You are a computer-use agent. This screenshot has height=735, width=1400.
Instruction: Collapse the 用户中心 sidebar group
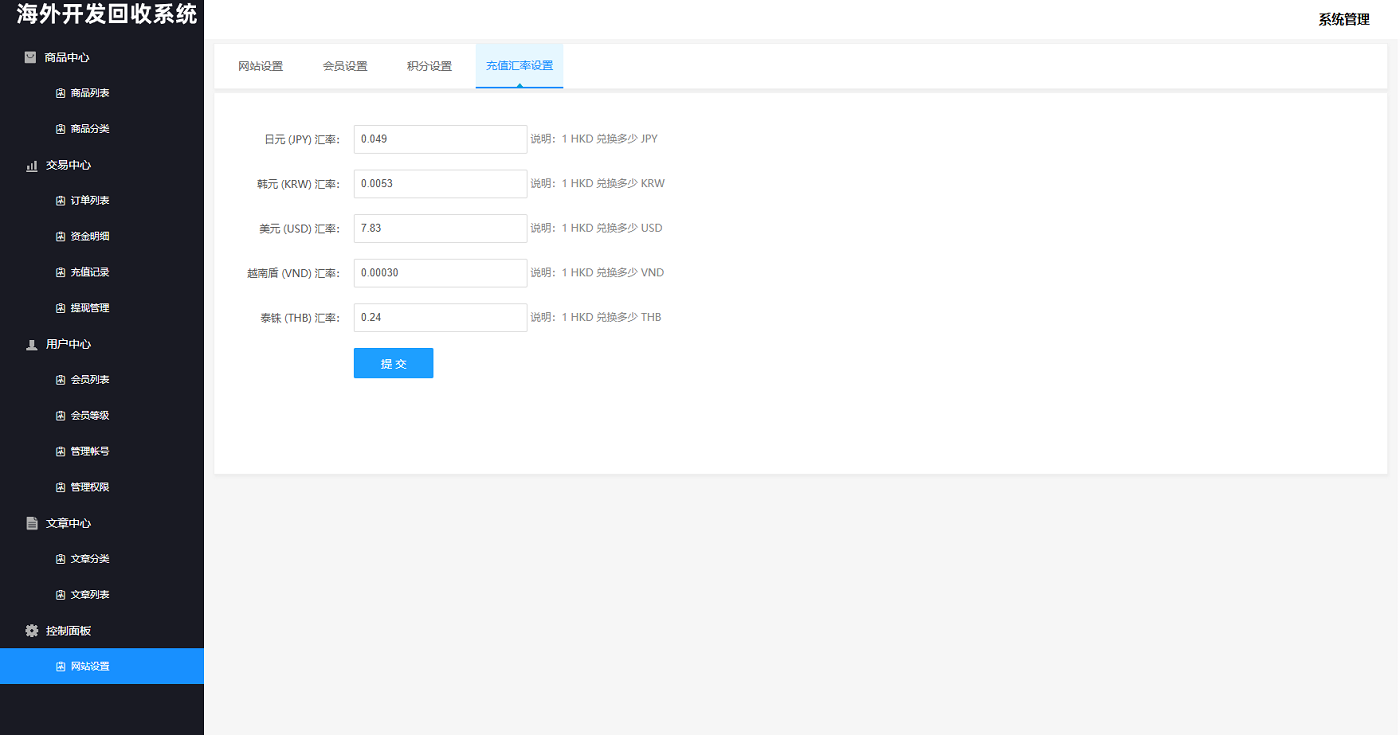click(68, 344)
